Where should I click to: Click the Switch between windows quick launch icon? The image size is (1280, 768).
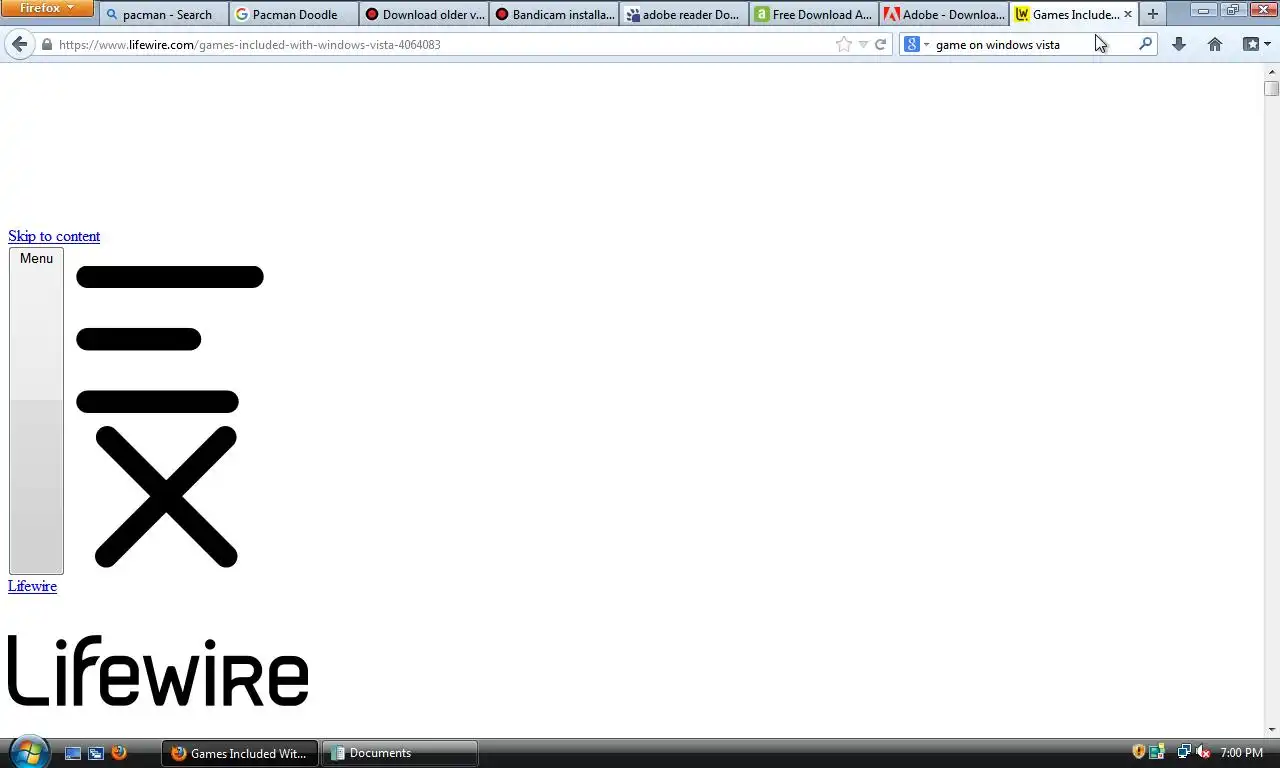(96, 753)
